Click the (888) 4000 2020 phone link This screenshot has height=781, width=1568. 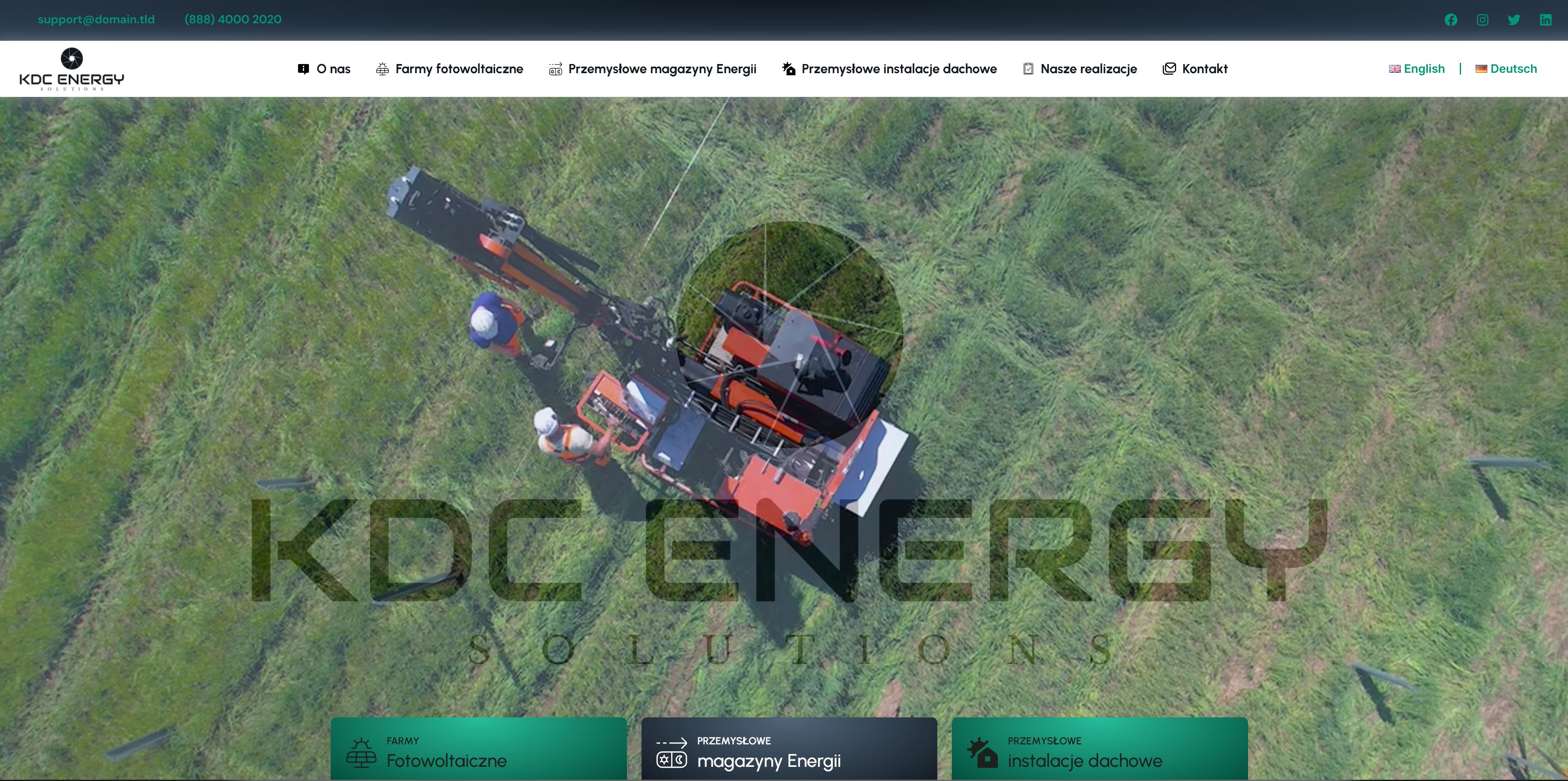click(x=233, y=20)
